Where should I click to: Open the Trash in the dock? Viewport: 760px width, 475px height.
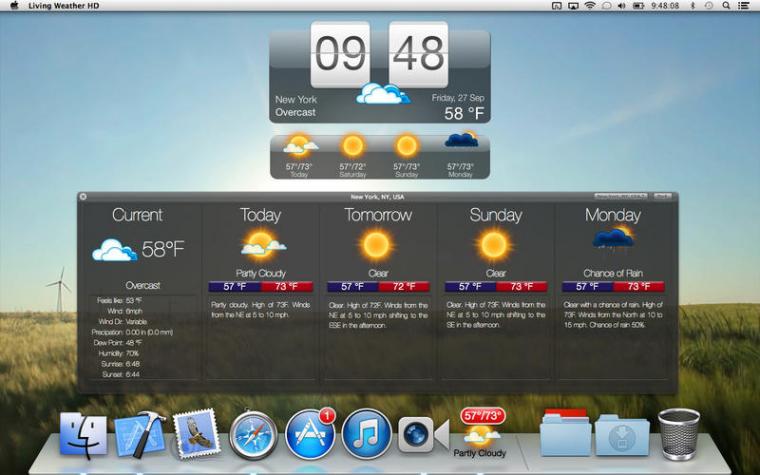click(x=679, y=434)
